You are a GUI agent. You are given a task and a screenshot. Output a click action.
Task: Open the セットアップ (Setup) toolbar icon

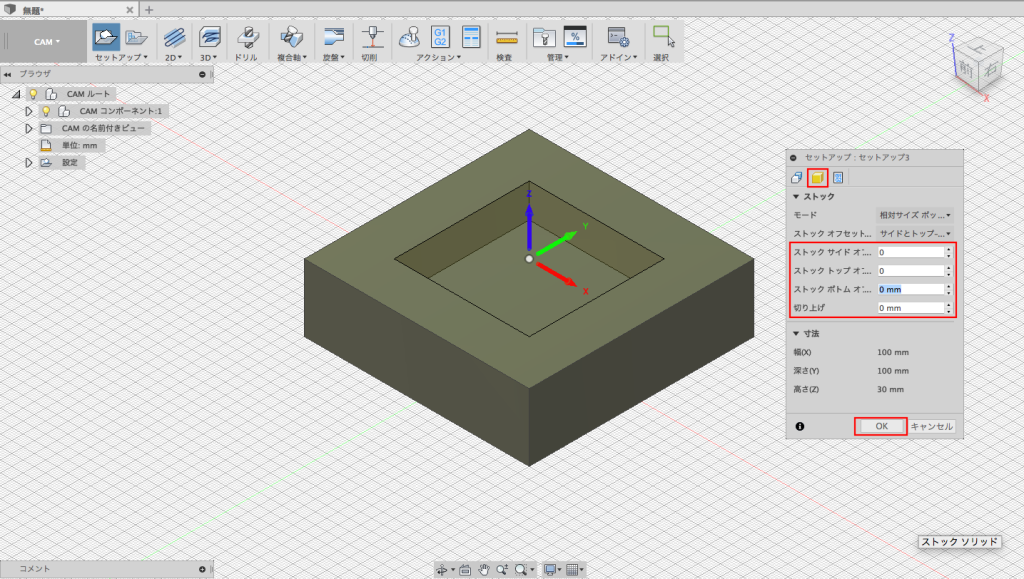click(105, 38)
